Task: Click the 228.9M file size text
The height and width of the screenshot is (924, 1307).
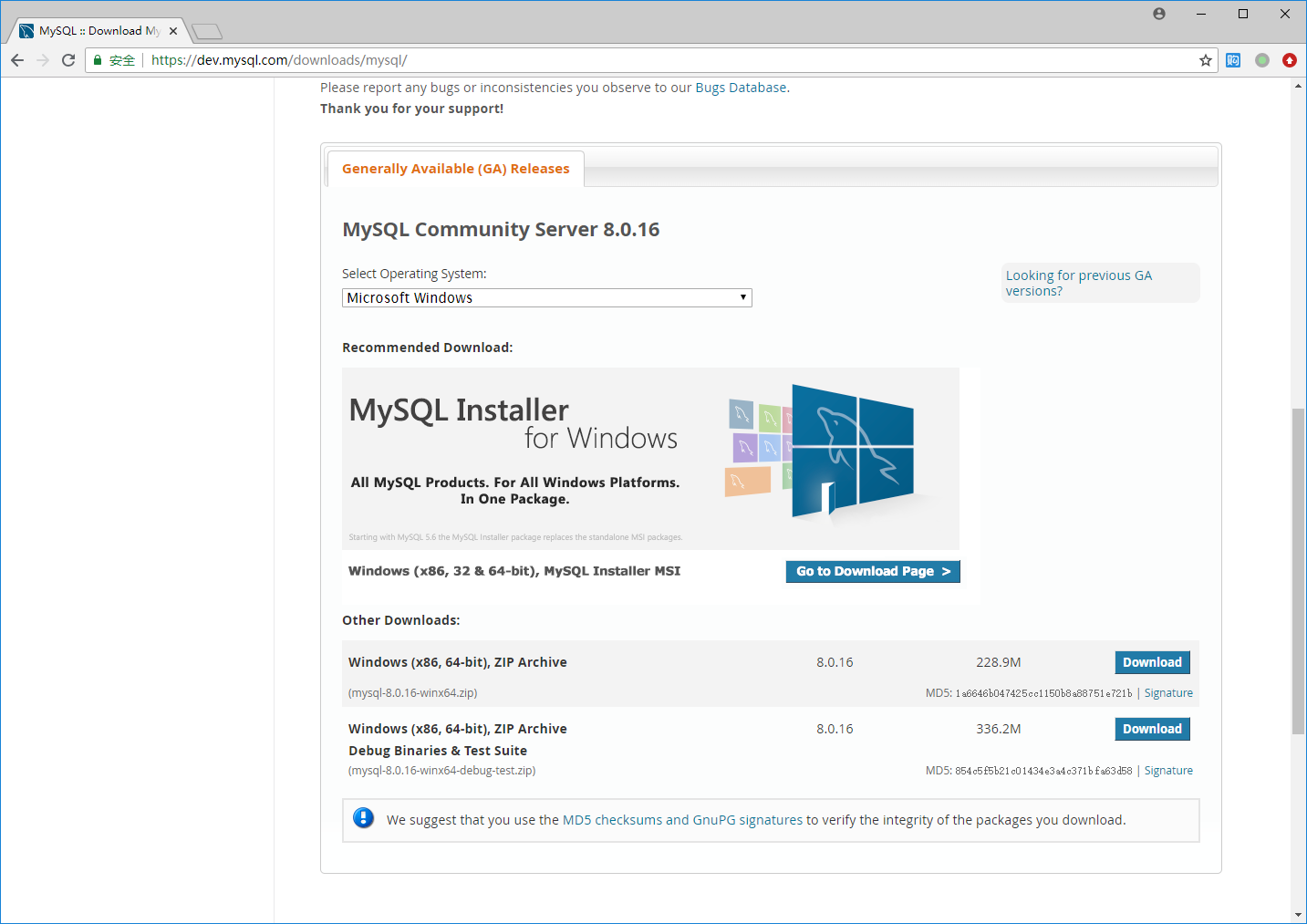Action: click(x=999, y=662)
